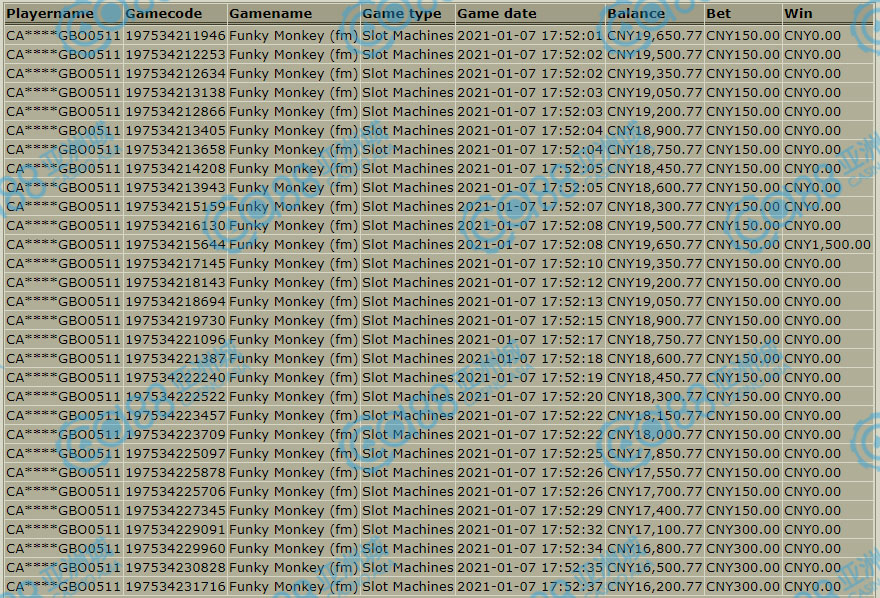Select gamecode 197534216130
Viewport: 880px width, 598px height.
(x=175, y=226)
